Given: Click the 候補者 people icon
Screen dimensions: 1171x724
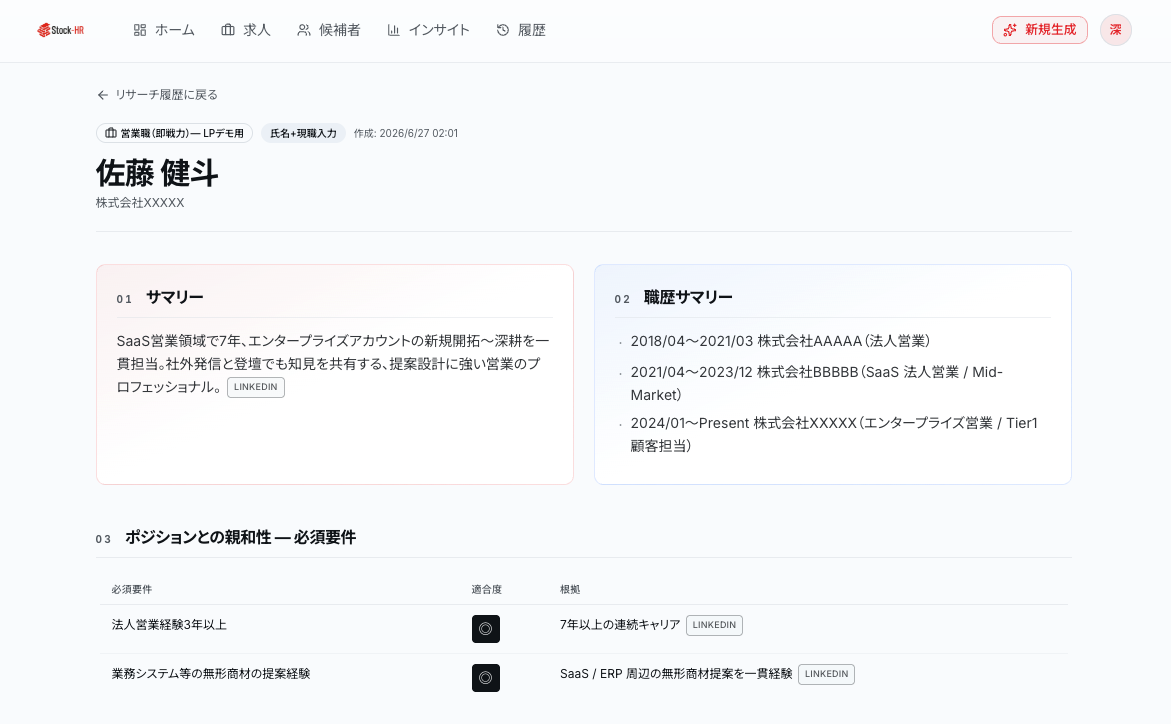Looking at the screenshot, I should pos(304,30).
